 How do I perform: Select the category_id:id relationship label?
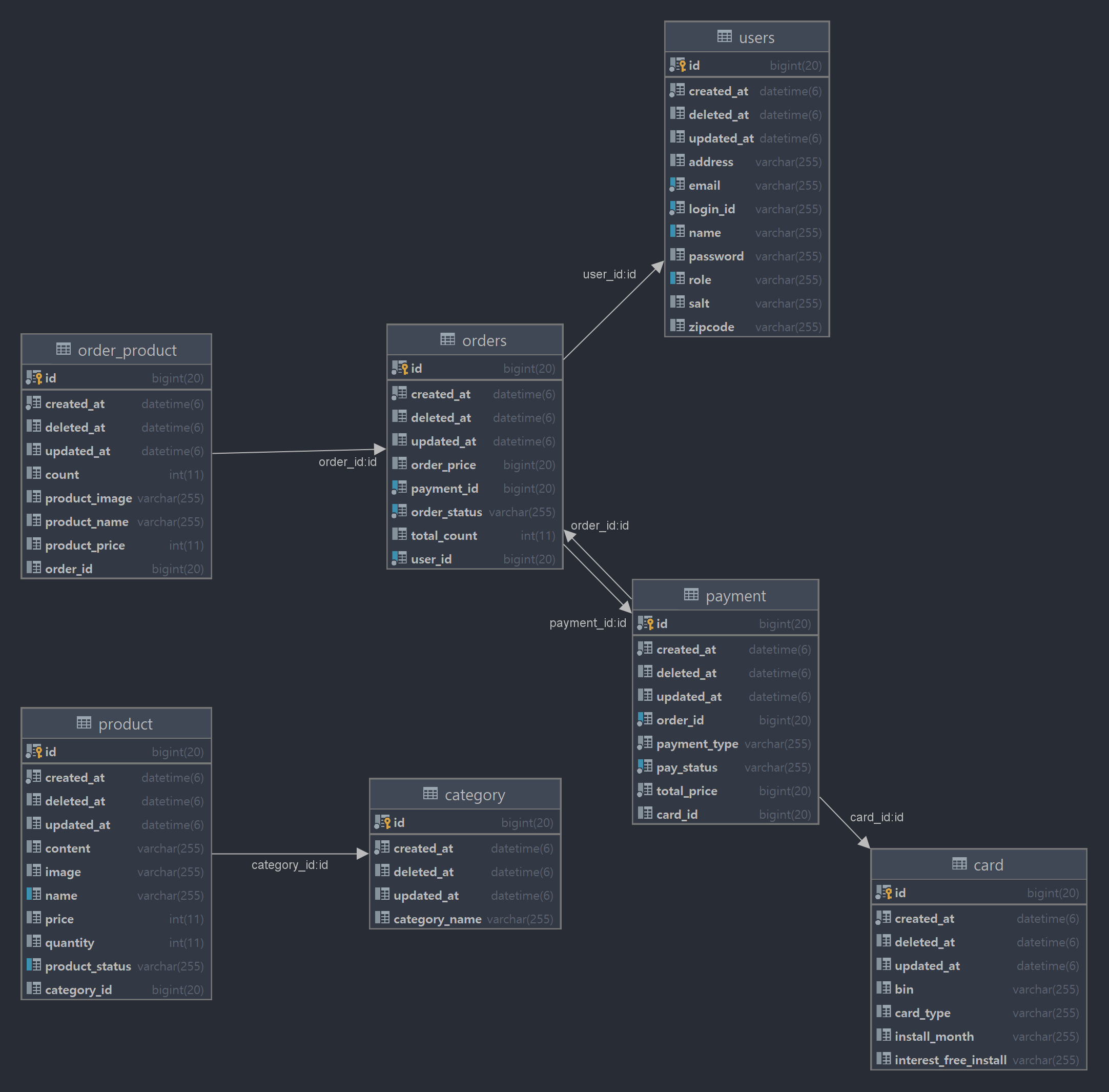290,864
